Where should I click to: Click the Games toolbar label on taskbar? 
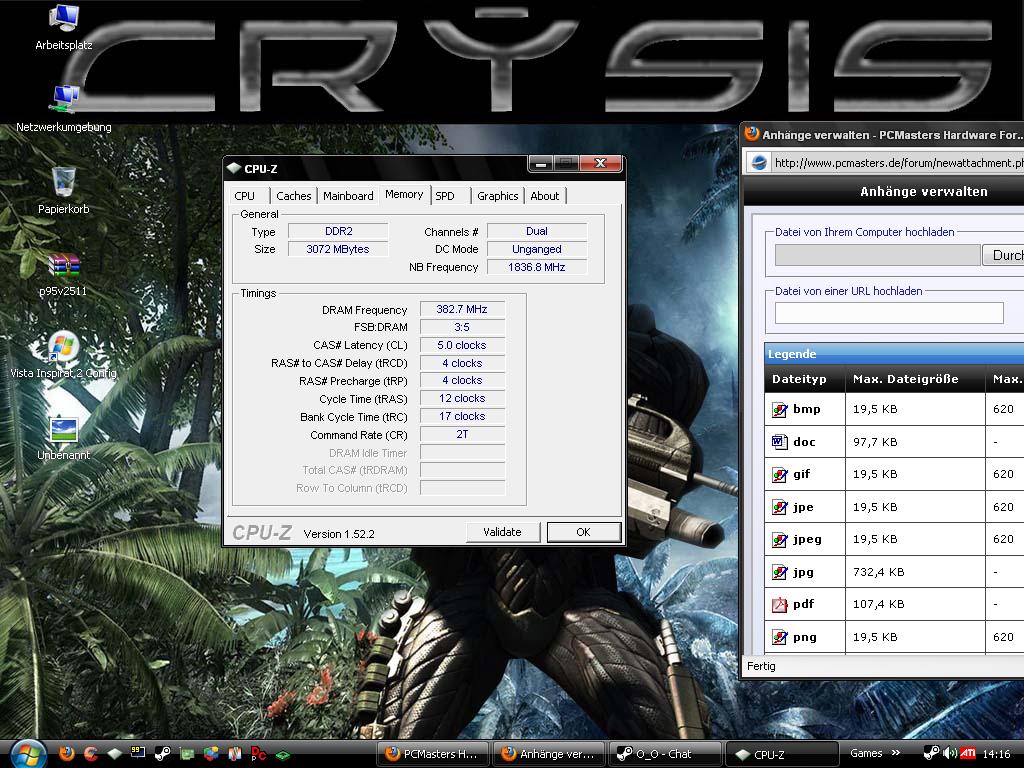pos(866,753)
